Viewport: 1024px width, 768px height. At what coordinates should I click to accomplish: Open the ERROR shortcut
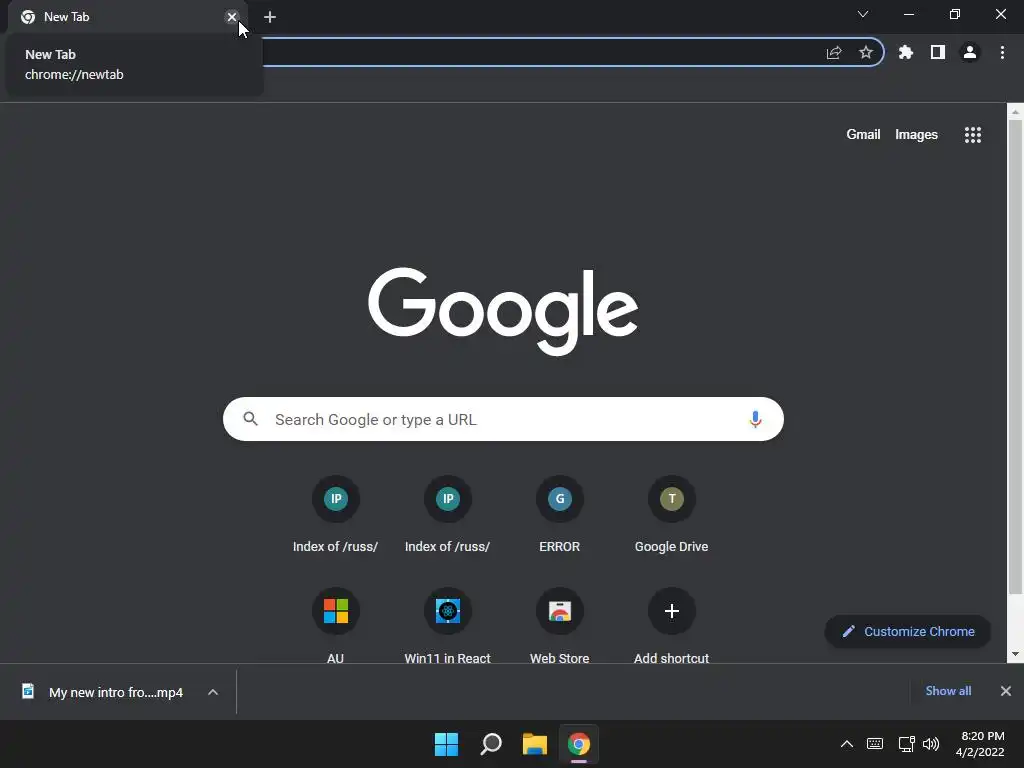tap(560, 514)
